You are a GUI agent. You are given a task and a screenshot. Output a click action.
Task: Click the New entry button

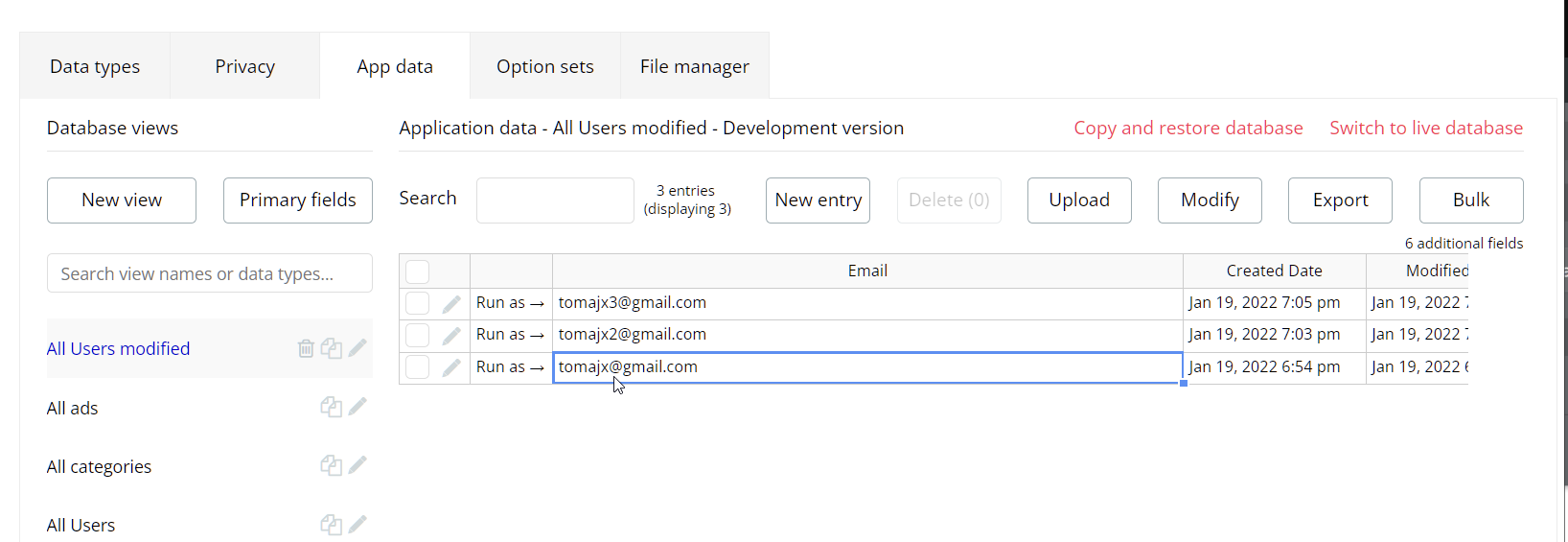coord(818,200)
